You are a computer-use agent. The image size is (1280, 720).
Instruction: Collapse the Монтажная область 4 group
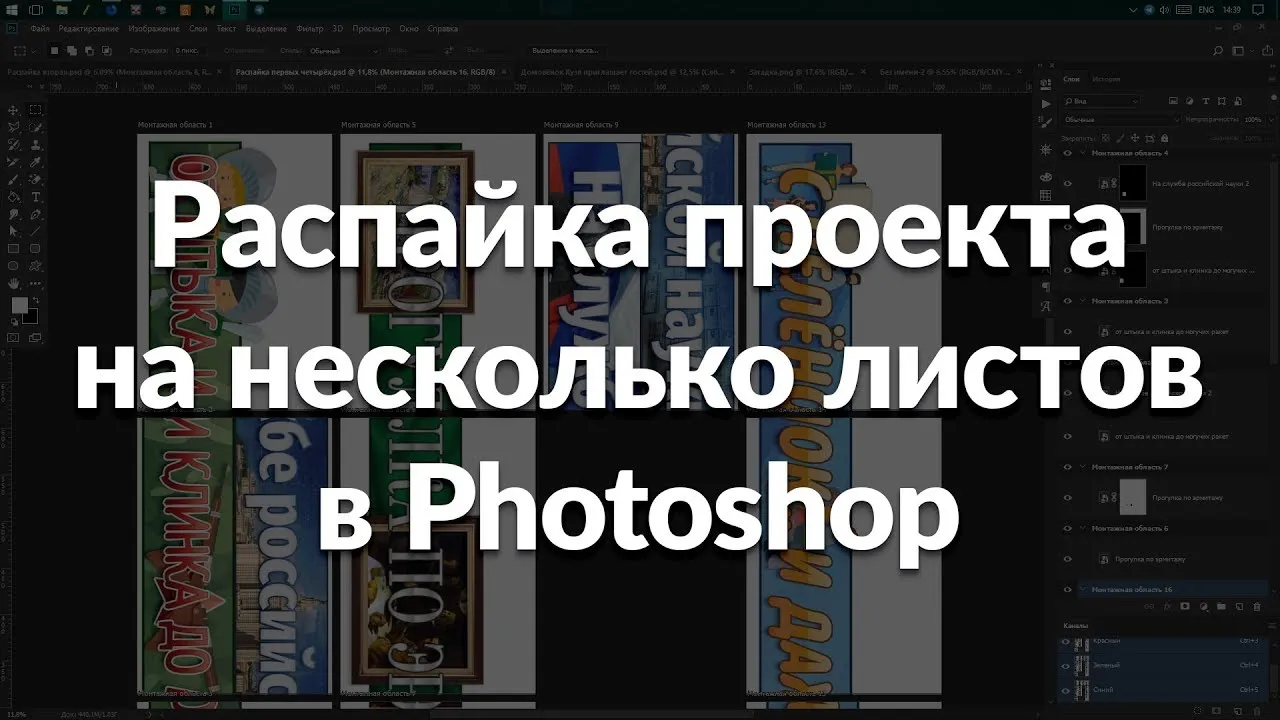click(x=1083, y=153)
